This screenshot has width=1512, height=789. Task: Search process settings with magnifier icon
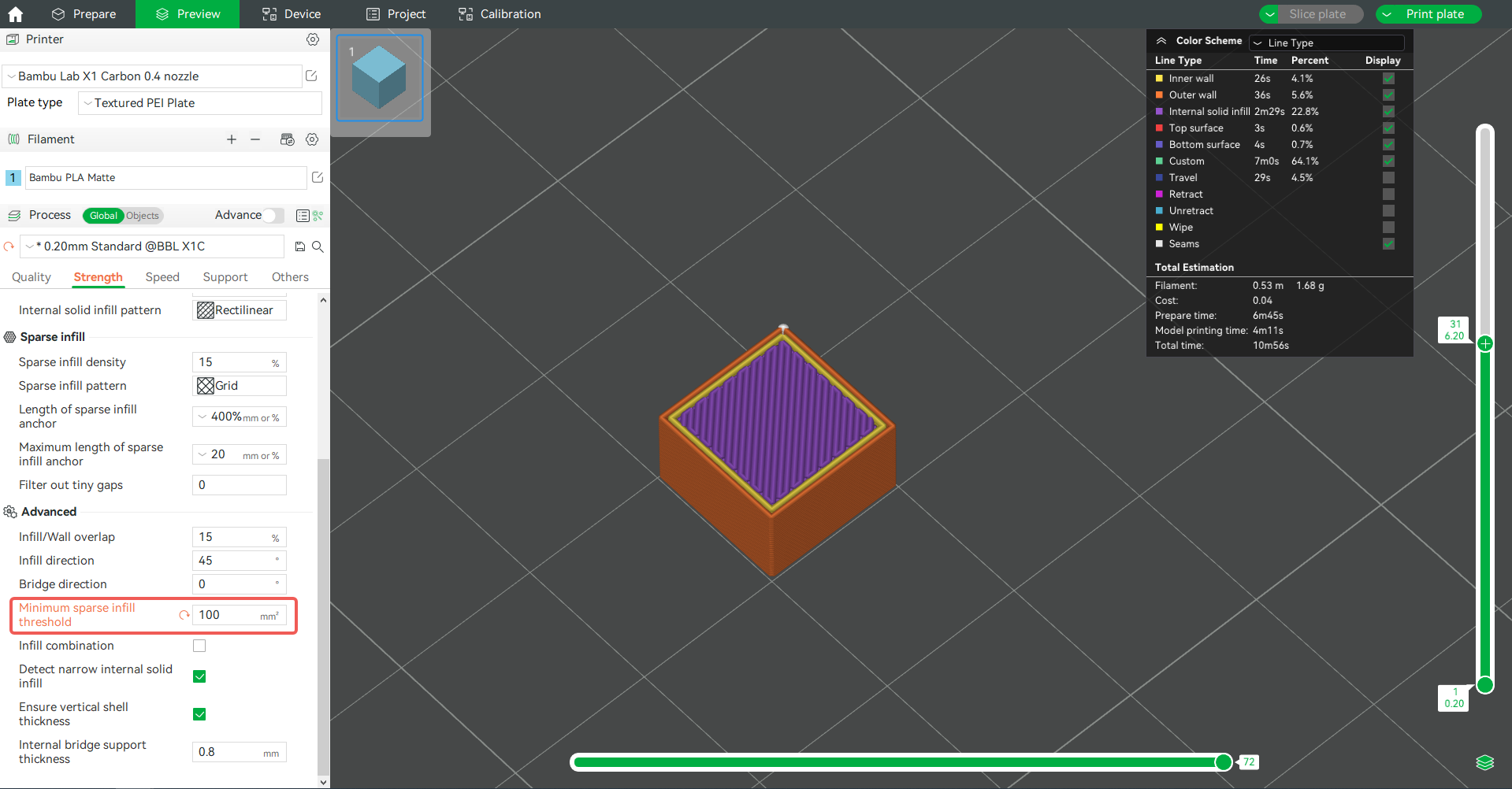coord(318,246)
